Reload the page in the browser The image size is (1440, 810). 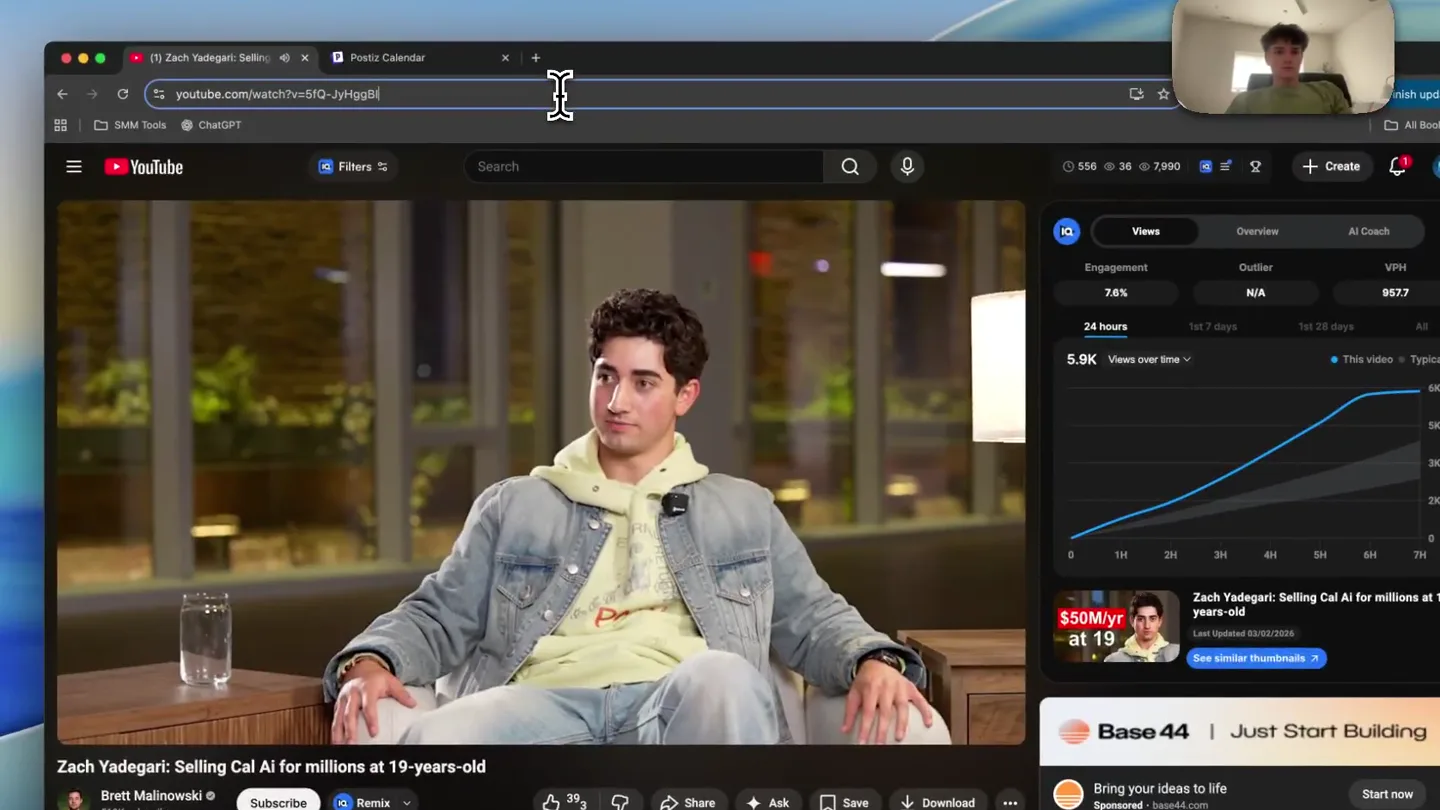(123, 94)
